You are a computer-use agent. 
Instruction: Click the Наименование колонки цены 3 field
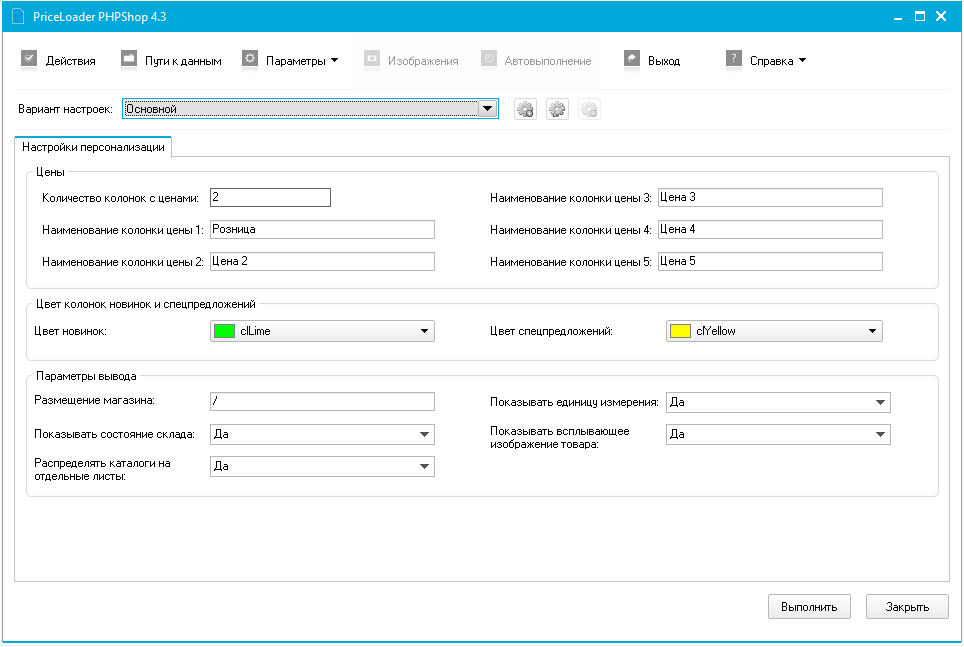coord(770,197)
